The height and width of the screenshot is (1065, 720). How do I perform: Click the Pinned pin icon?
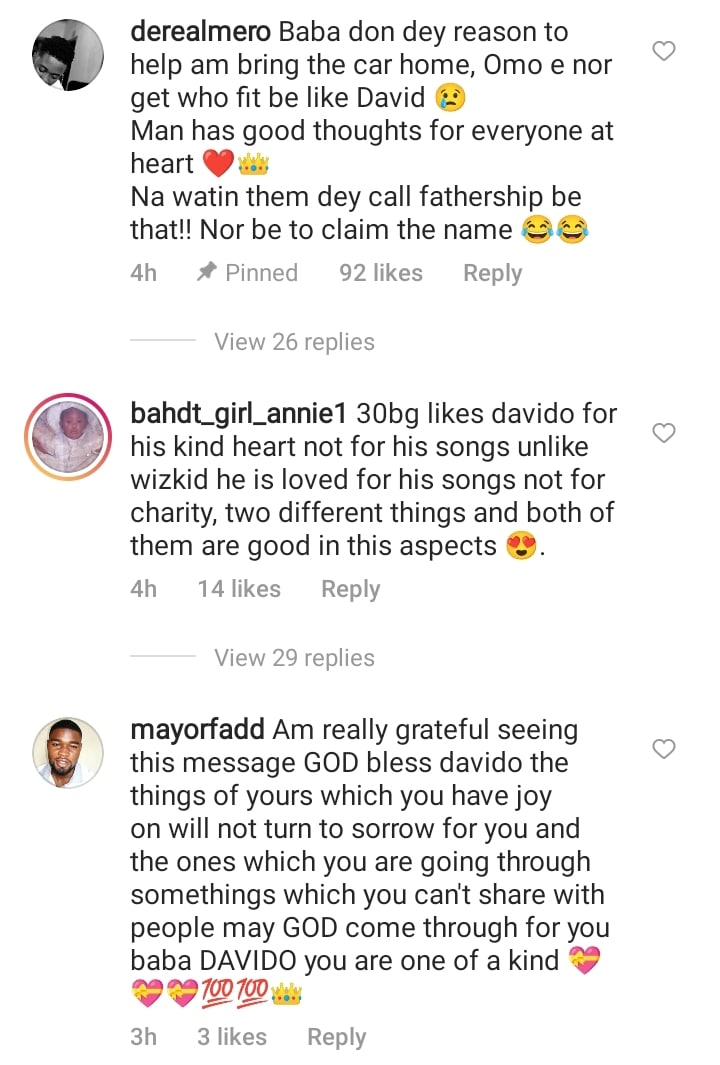208,272
